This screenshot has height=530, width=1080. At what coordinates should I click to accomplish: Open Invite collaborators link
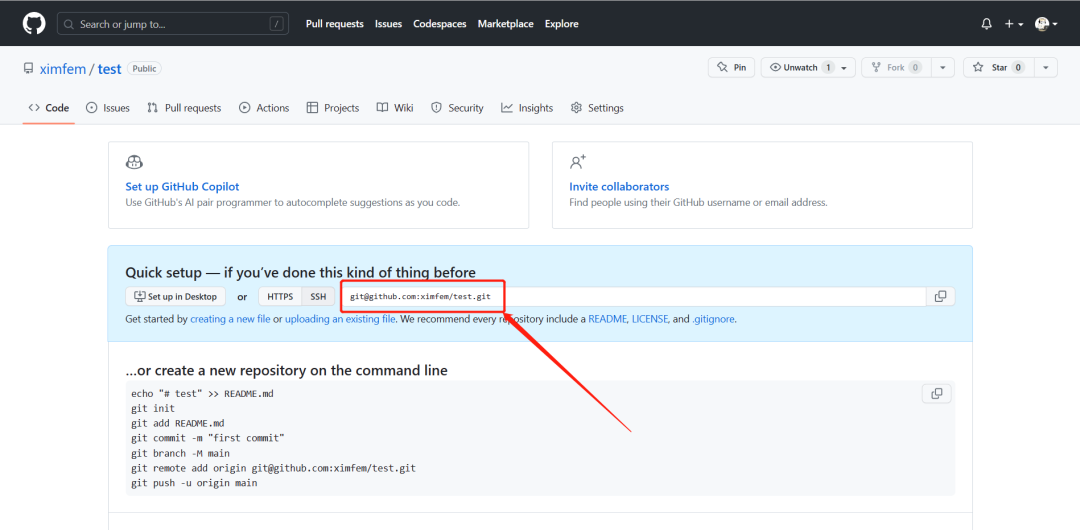point(619,187)
